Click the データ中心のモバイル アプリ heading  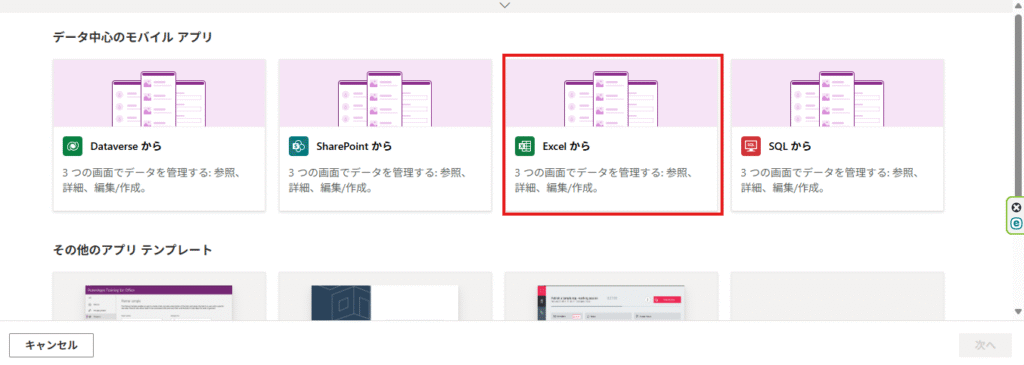click(133, 37)
